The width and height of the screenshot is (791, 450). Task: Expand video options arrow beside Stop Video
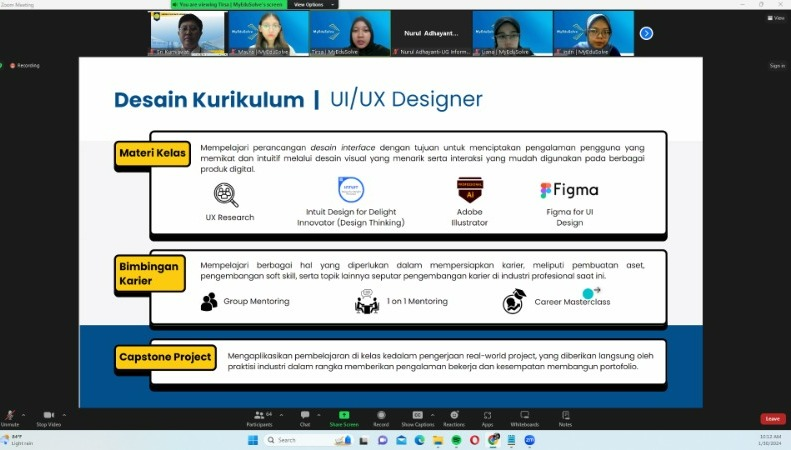(x=64, y=415)
